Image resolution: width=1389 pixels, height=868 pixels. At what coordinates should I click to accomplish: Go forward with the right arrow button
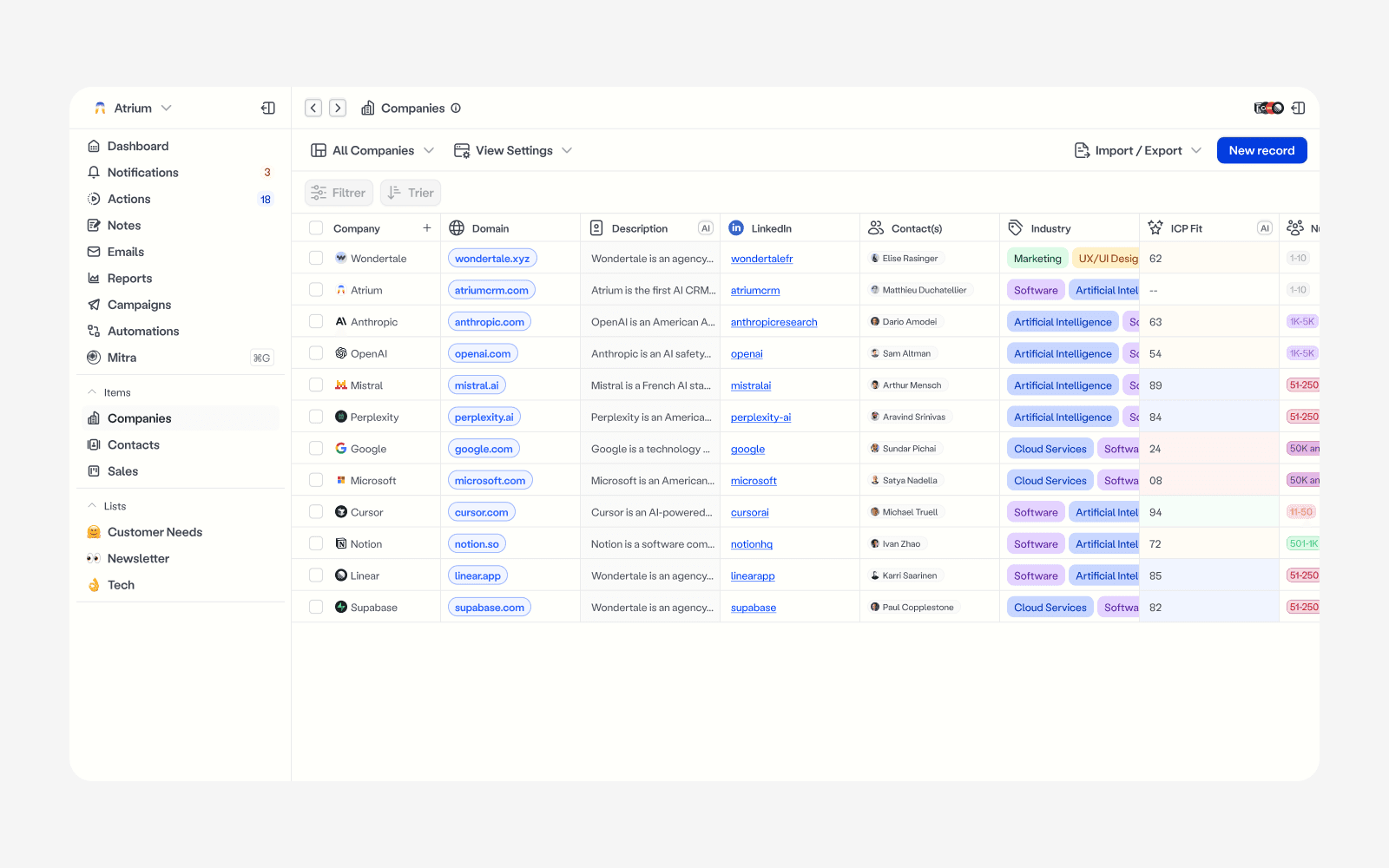pos(338,108)
